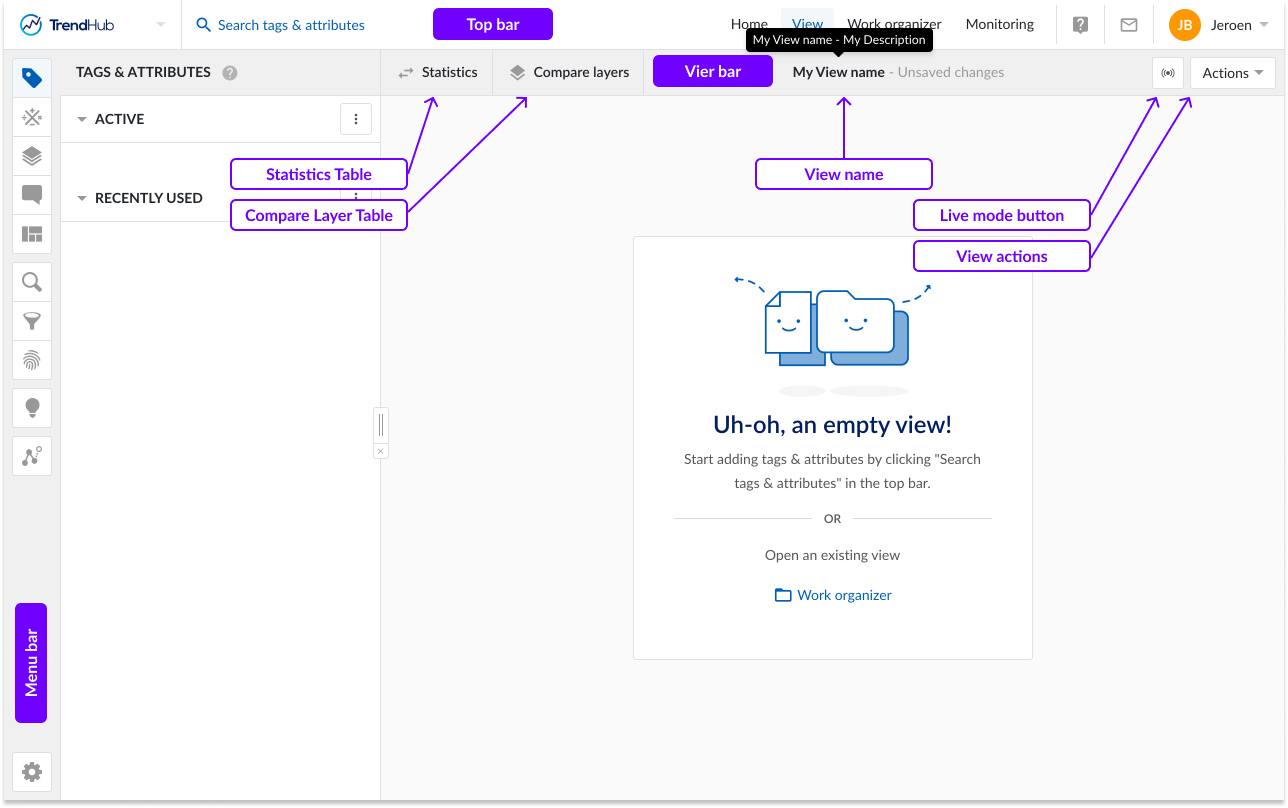Collapse the RECENTLY USED section
1288x808 pixels.
click(82, 198)
